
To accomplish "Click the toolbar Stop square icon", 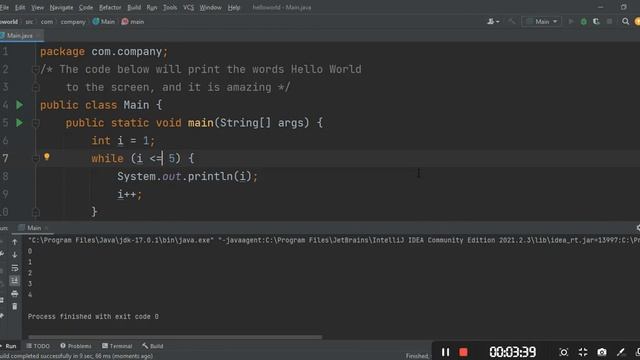I will (609, 22).
